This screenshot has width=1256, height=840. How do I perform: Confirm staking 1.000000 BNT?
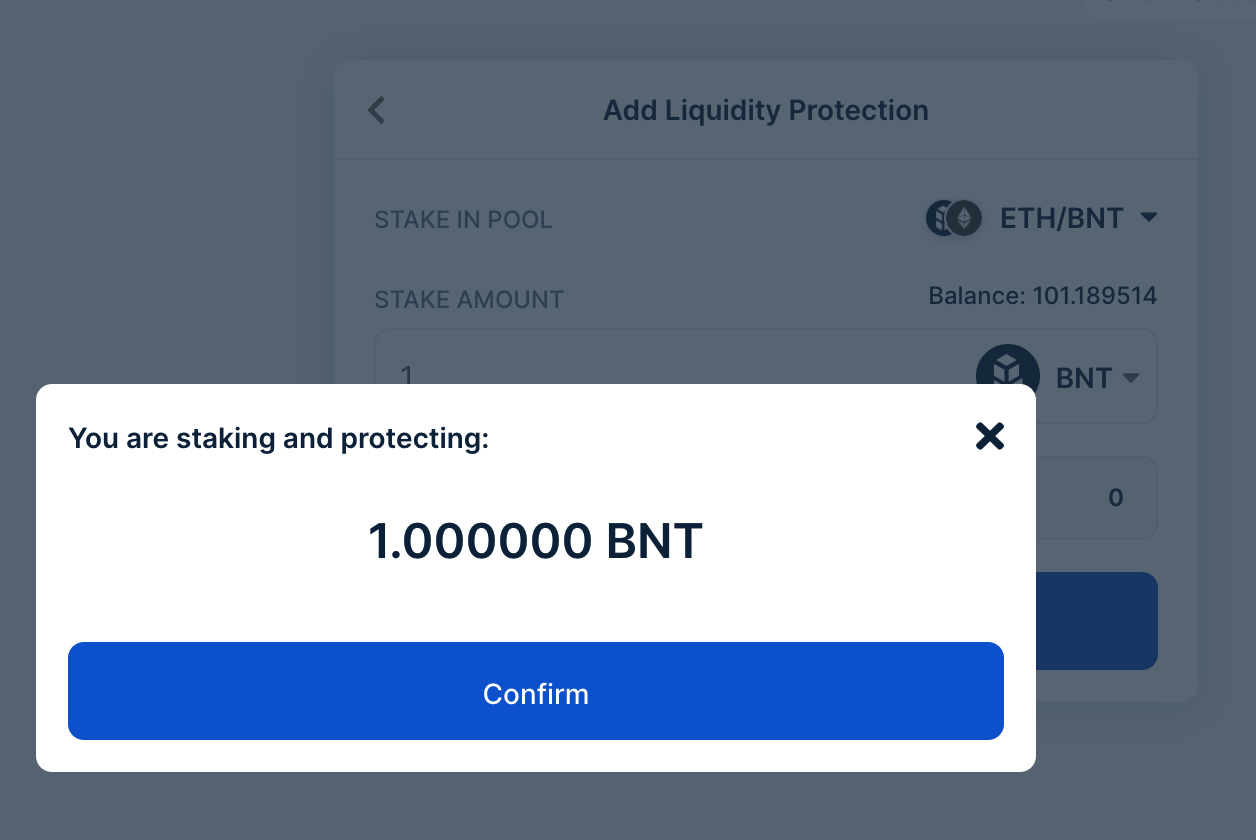(x=536, y=692)
